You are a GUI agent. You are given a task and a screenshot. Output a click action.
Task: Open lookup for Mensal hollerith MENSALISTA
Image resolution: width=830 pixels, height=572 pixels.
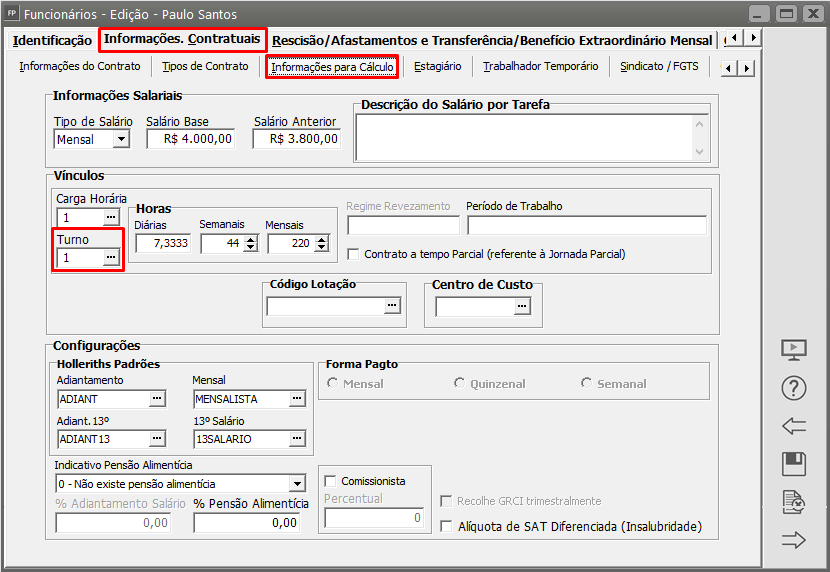coord(297,399)
